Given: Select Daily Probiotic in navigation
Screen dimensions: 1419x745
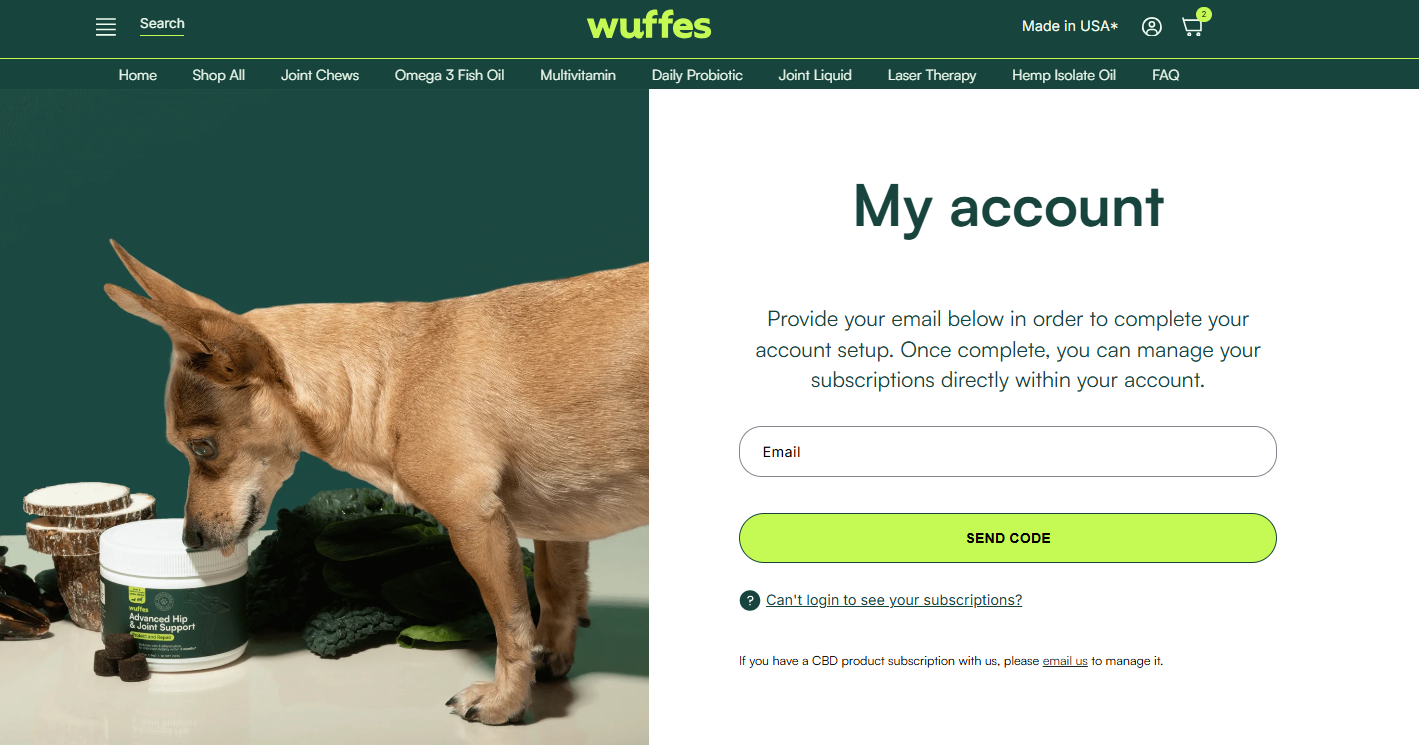Looking at the screenshot, I should (697, 75).
